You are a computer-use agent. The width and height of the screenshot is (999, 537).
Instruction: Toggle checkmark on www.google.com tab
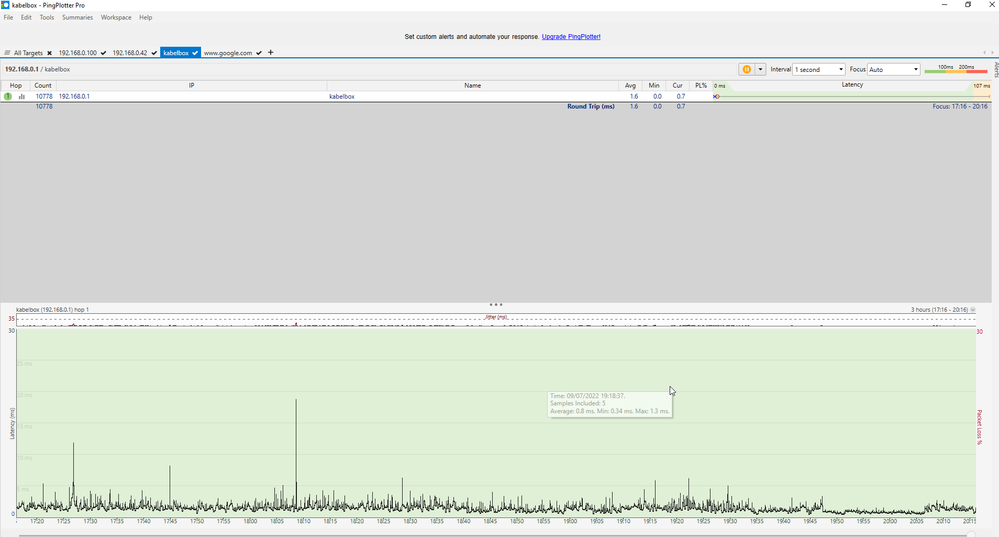259,53
